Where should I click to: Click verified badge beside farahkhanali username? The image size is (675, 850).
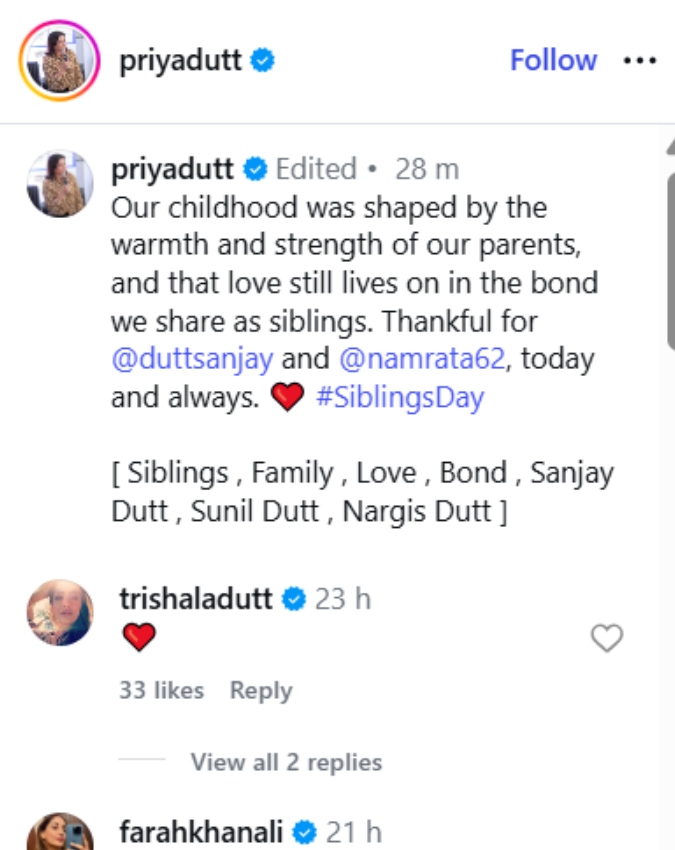307,833
